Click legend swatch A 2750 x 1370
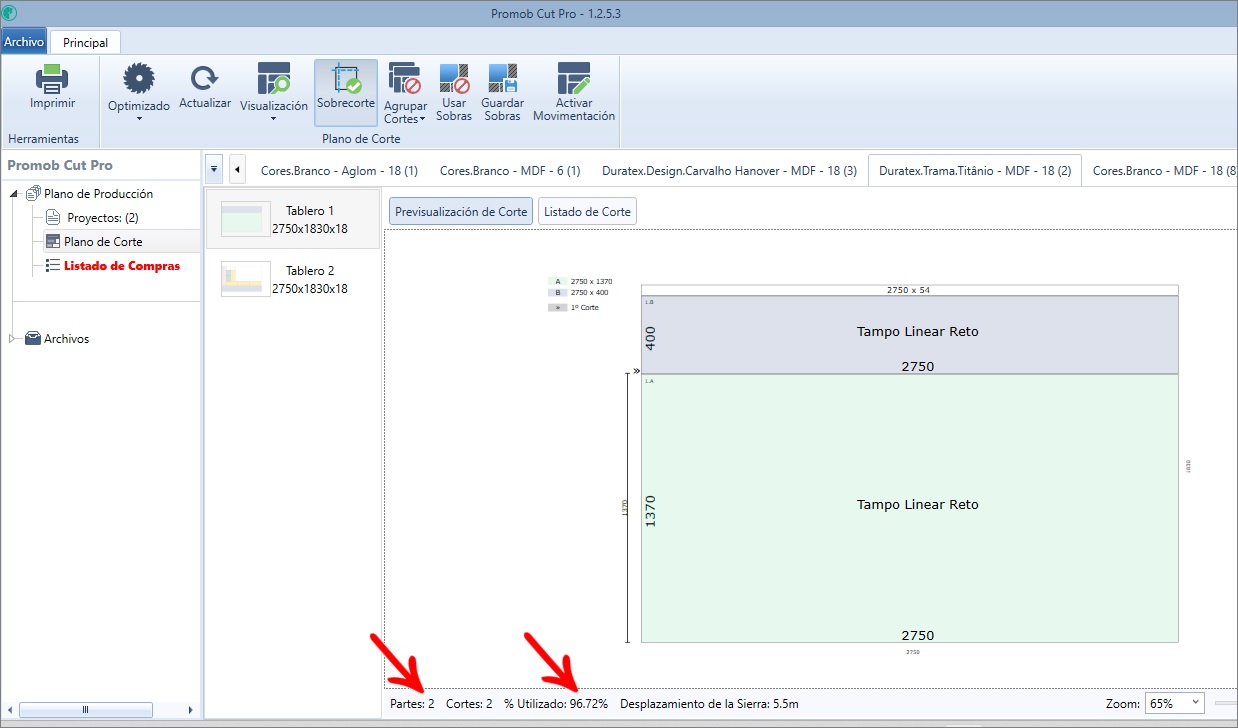1238x728 pixels. [x=557, y=282]
